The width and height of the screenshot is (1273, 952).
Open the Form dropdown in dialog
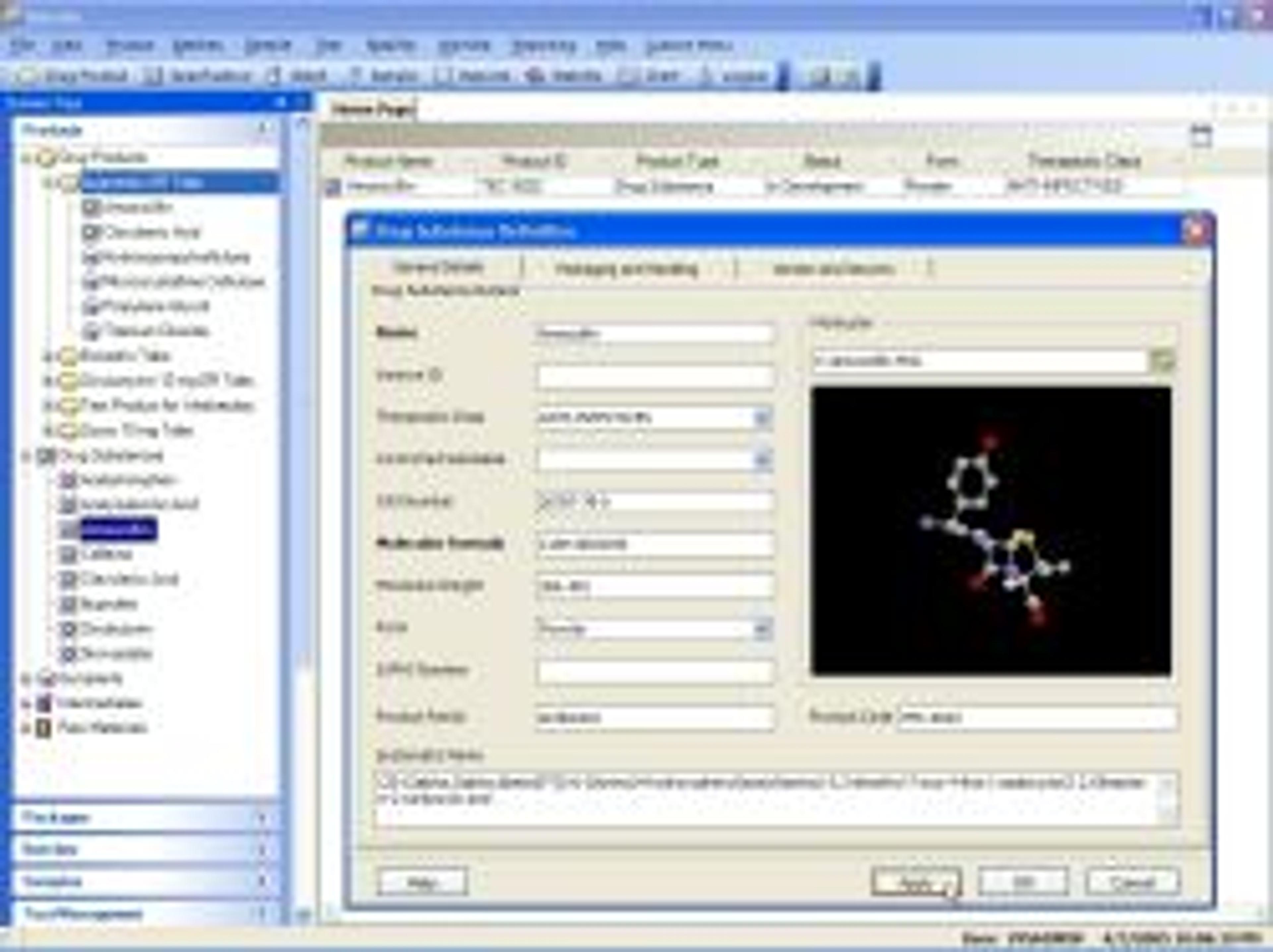tap(762, 629)
